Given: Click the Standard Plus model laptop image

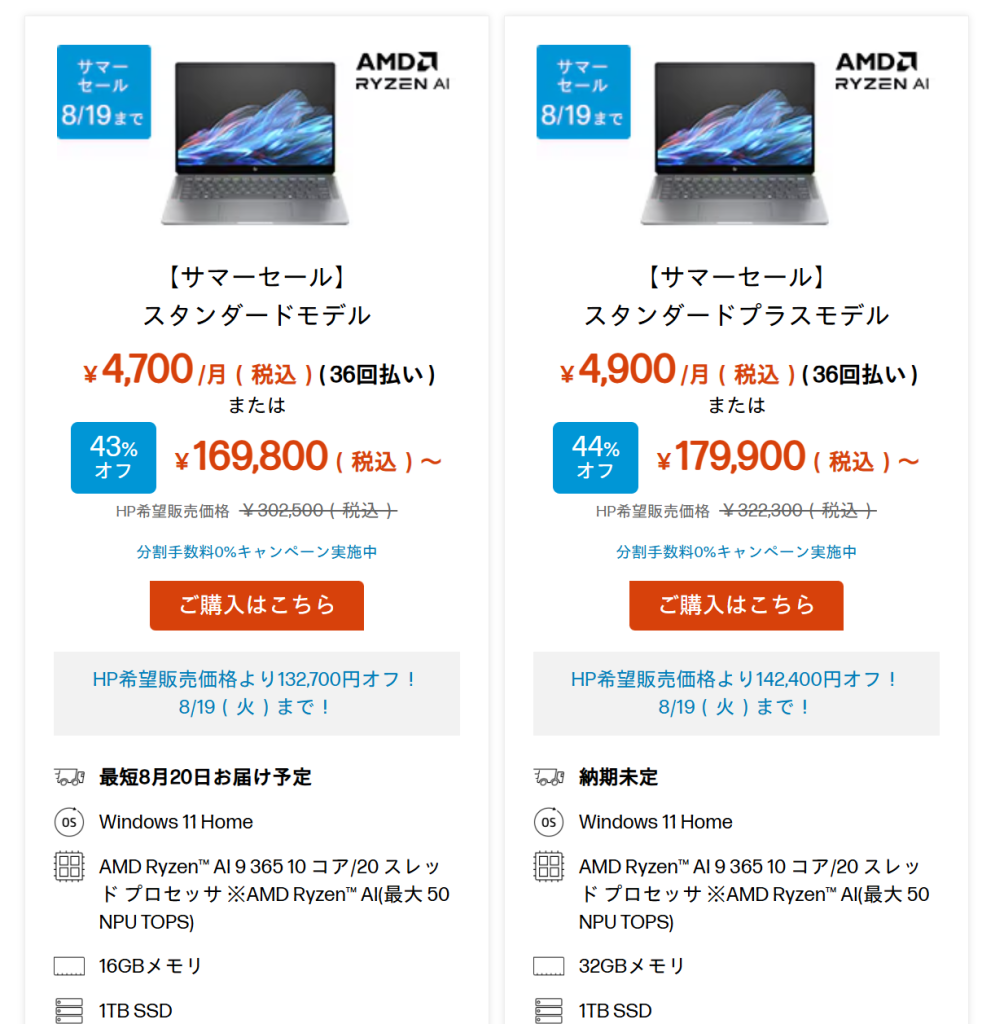Looking at the screenshot, I should click(735, 142).
